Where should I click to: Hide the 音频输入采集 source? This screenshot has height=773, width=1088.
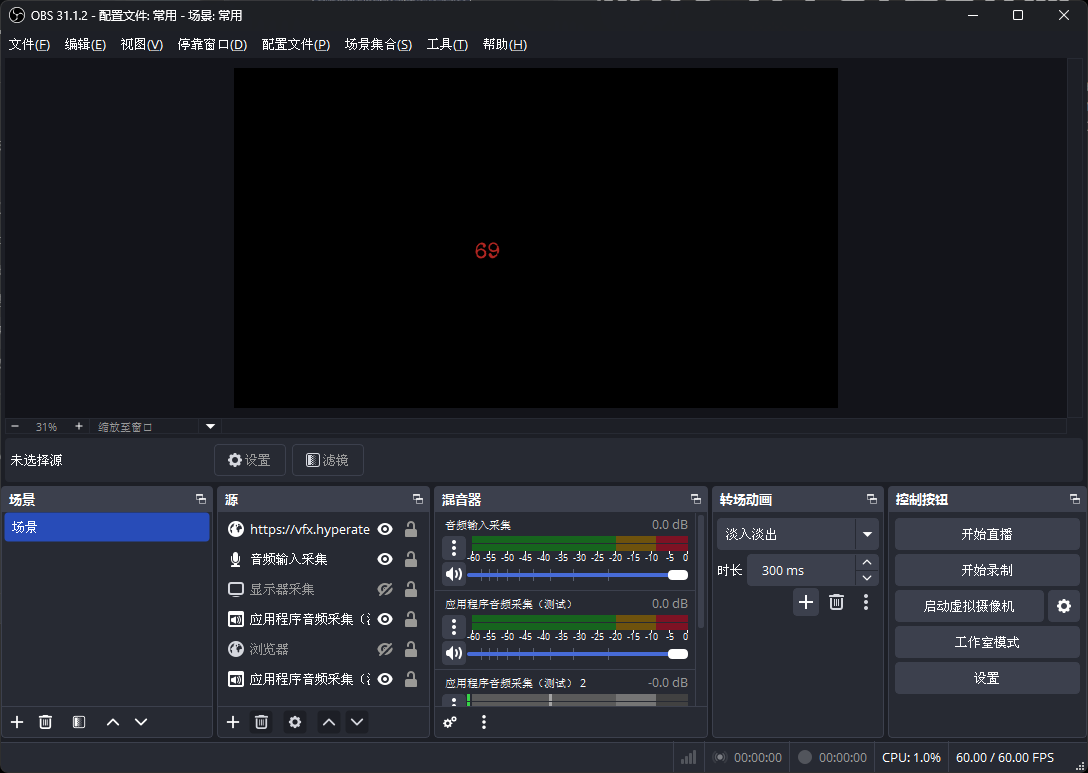pyautogui.click(x=384, y=559)
